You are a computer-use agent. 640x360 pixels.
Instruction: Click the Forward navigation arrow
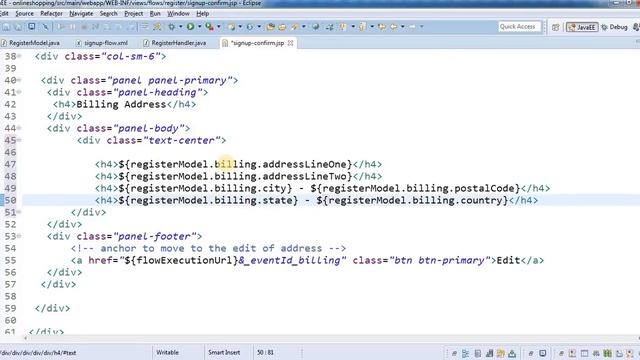pyautogui.click(x=412, y=27)
